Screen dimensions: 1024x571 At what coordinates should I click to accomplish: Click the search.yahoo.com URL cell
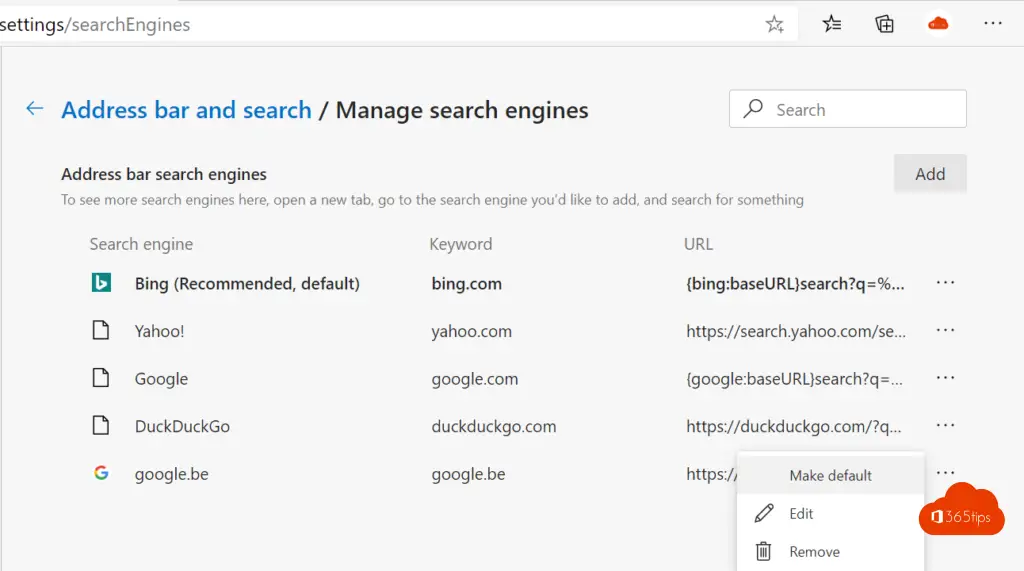[795, 331]
